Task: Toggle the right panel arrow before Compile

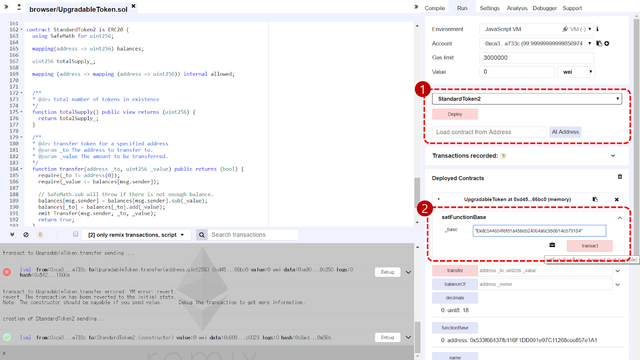Action: pyautogui.click(x=416, y=7)
